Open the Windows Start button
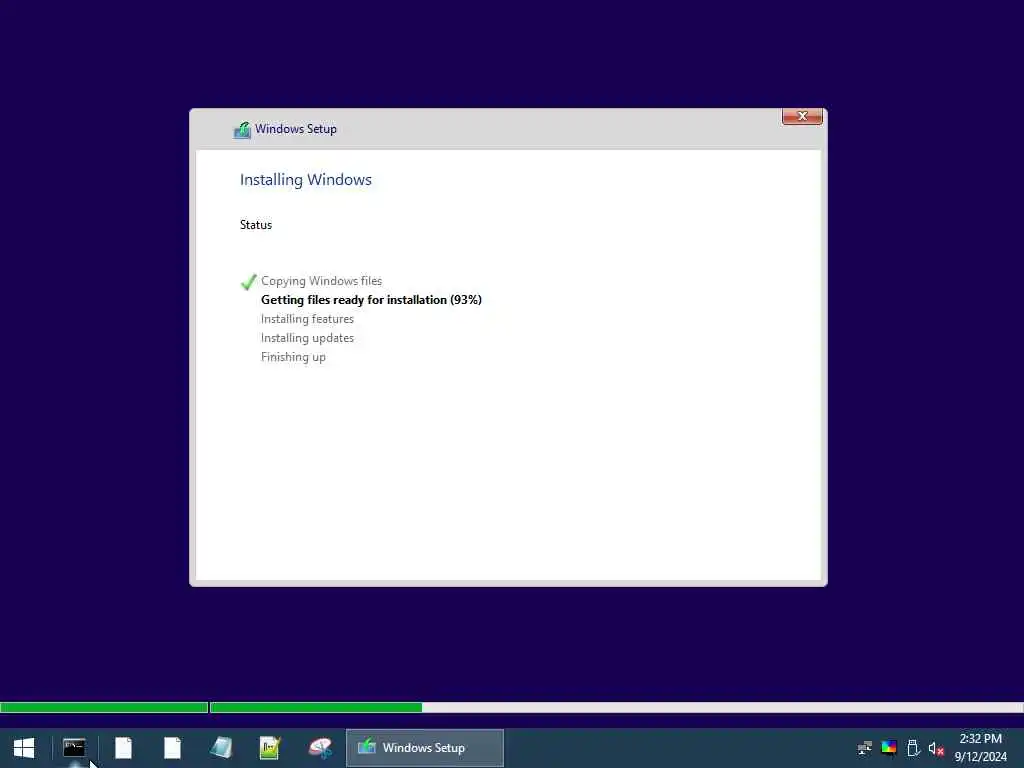 (24, 748)
